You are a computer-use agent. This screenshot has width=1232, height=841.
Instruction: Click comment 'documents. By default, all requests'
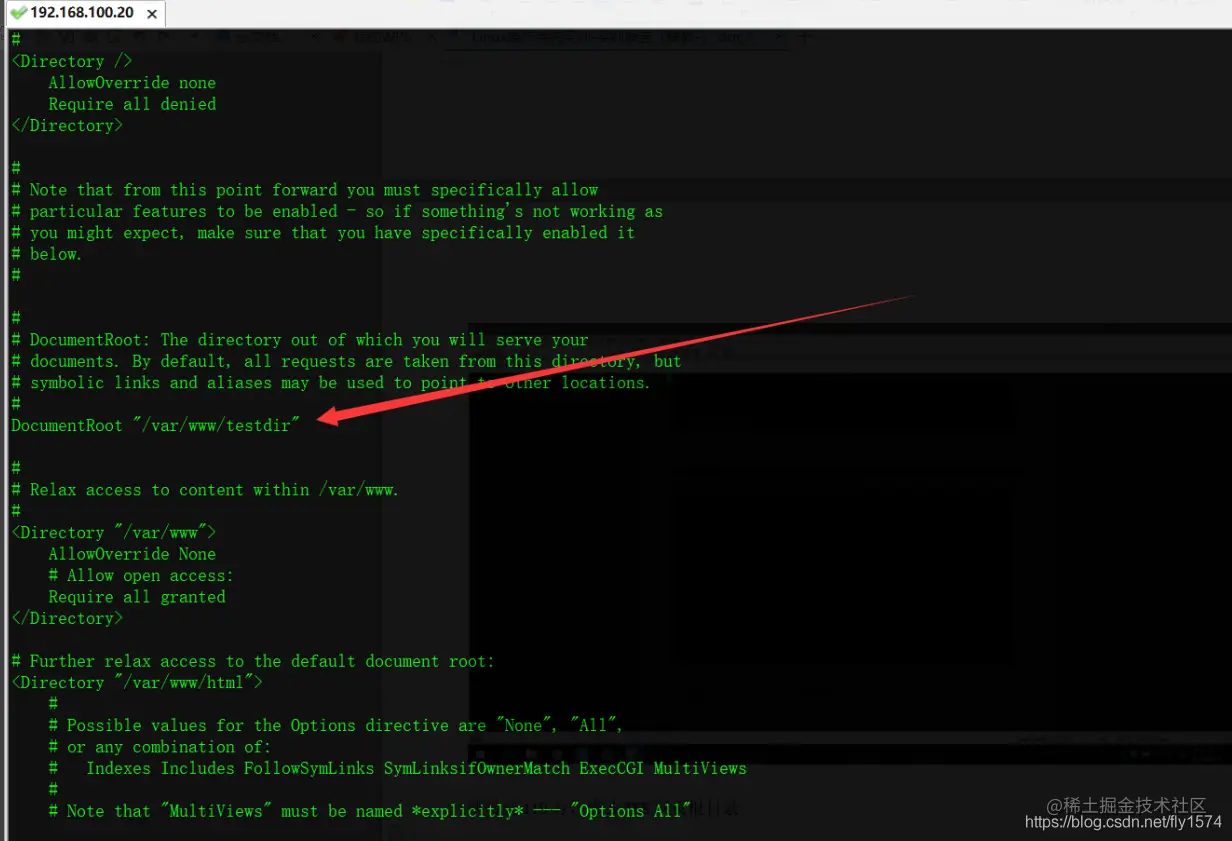pyautogui.click(x=346, y=361)
